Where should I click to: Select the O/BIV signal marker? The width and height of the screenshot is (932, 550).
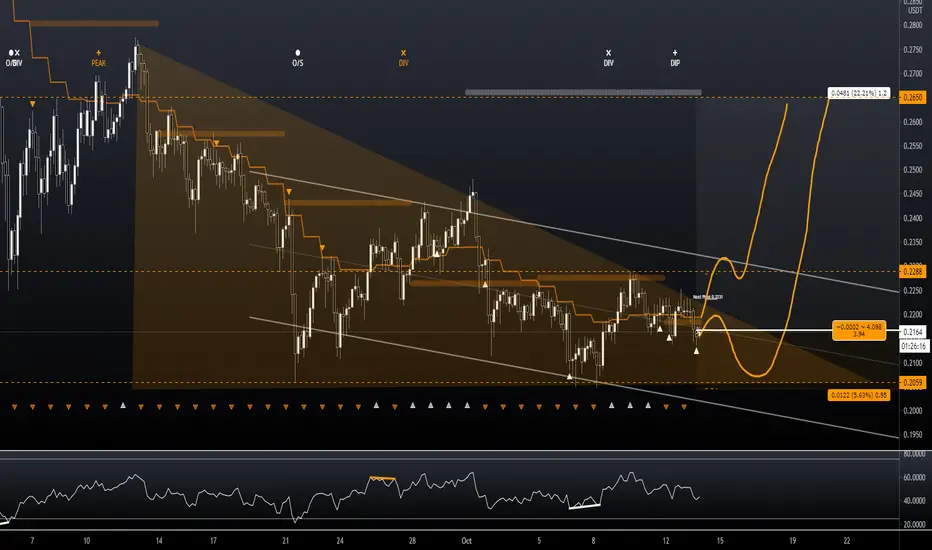[x=14, y=58]
